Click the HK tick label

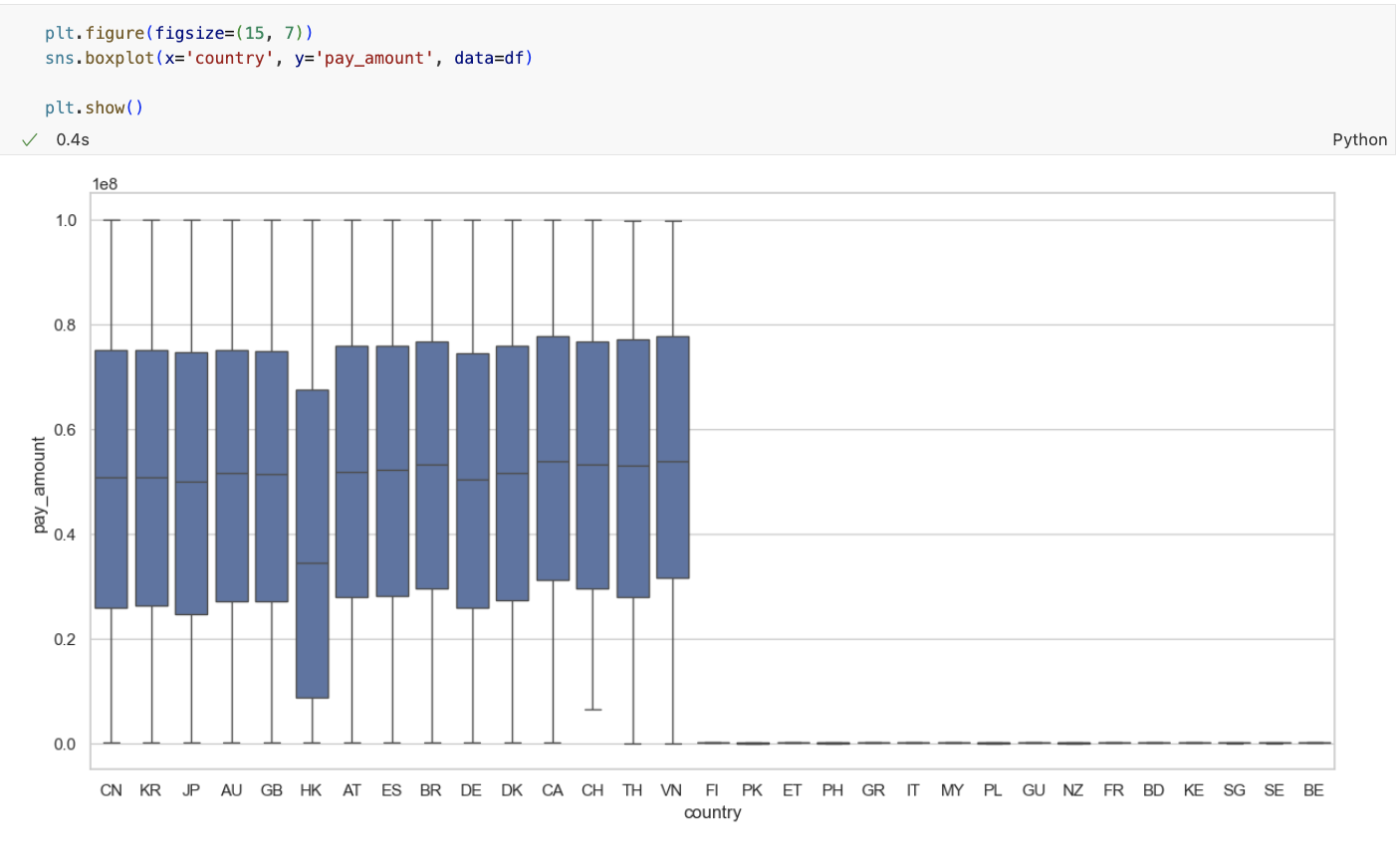(312, 790)
